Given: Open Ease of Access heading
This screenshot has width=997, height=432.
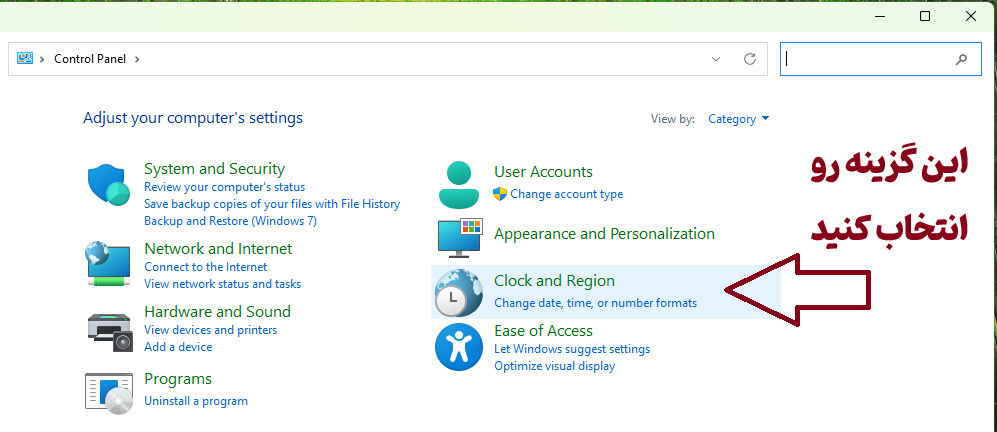Looking at the screenshot, I should pyautogui.click(x=543, y=331).
